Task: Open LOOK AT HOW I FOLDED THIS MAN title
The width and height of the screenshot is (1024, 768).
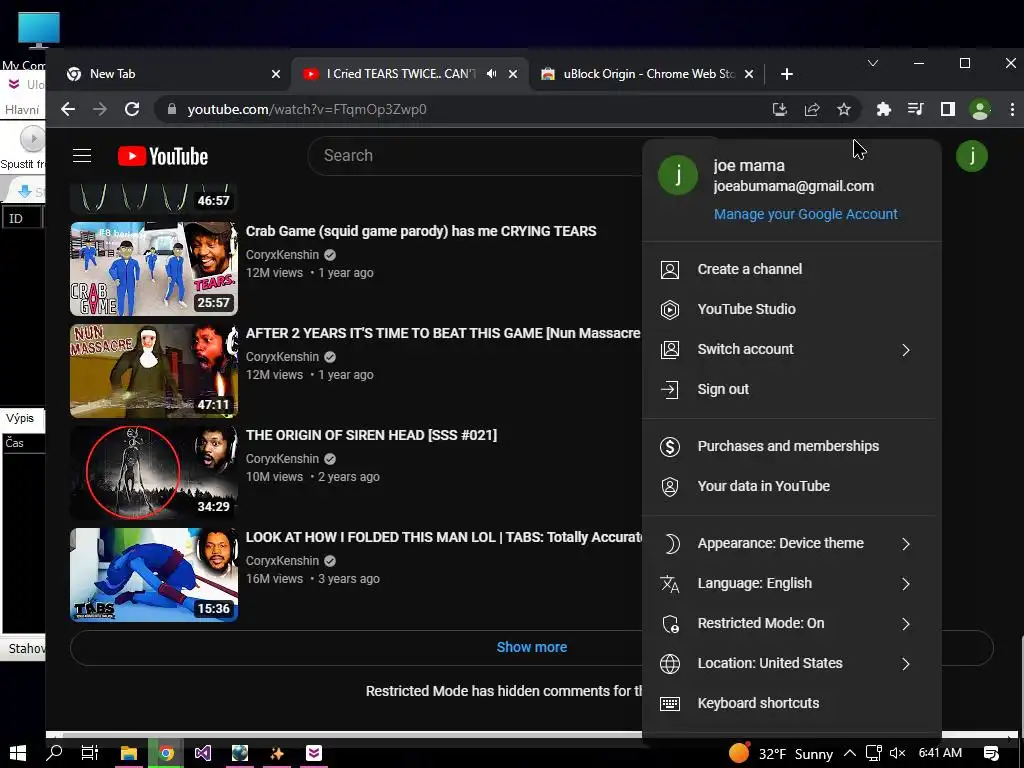Action: 443,537
